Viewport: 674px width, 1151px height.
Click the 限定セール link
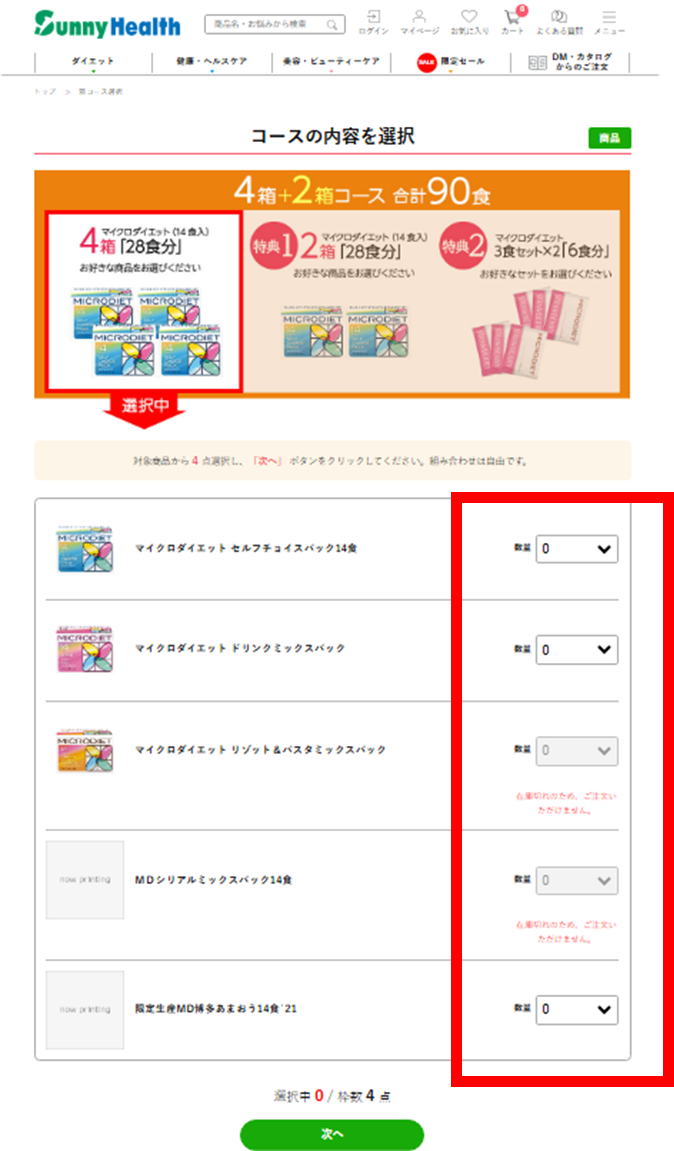point(451,62)
